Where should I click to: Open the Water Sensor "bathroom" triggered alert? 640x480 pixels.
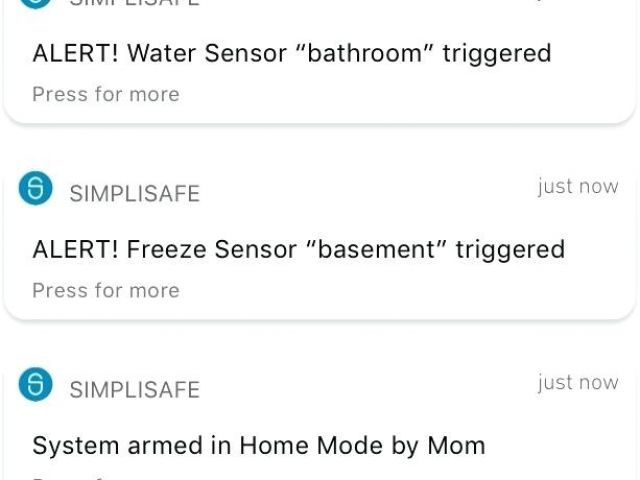291,53
